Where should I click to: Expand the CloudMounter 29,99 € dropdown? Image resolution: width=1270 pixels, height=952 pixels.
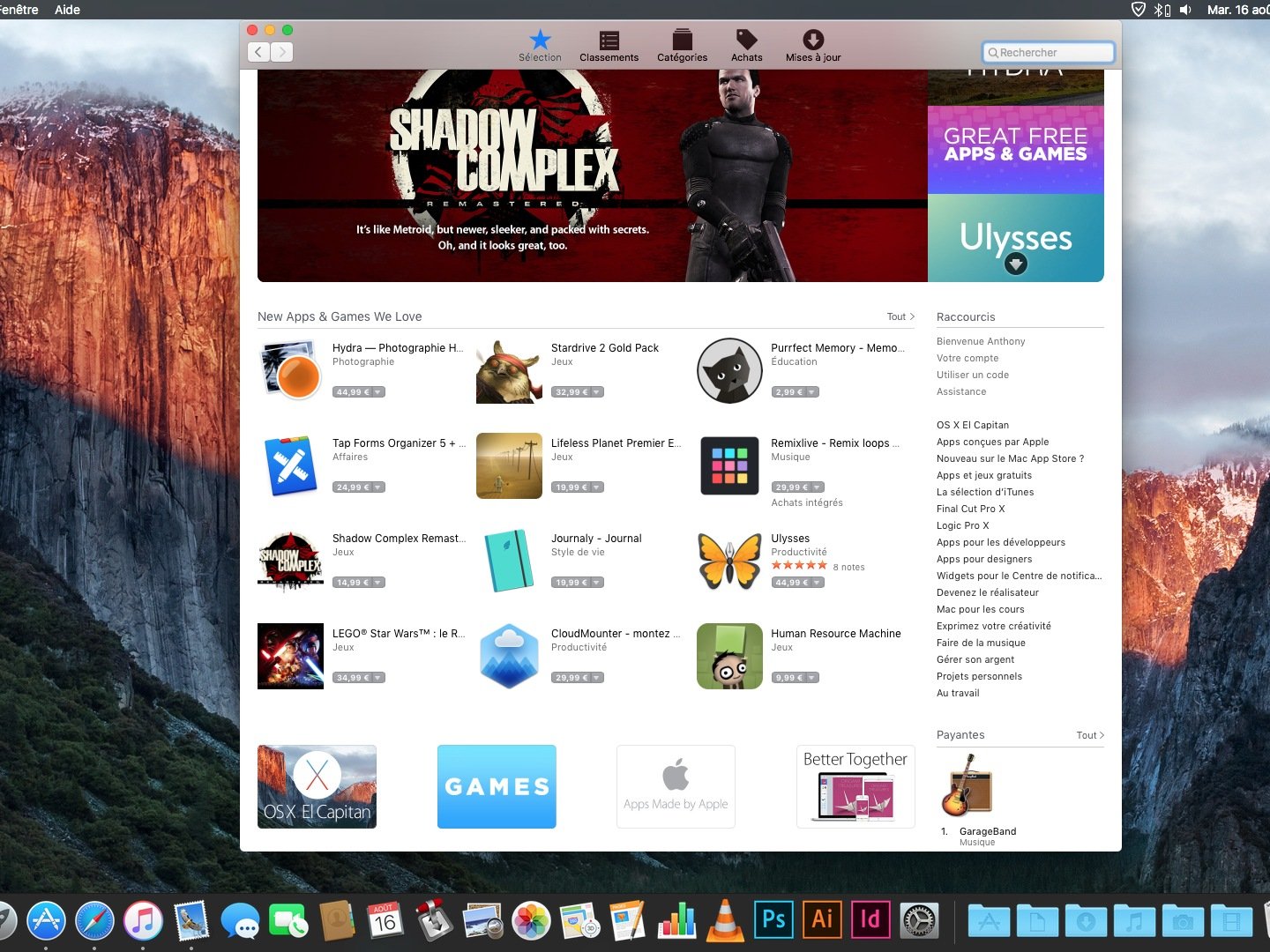596,678
